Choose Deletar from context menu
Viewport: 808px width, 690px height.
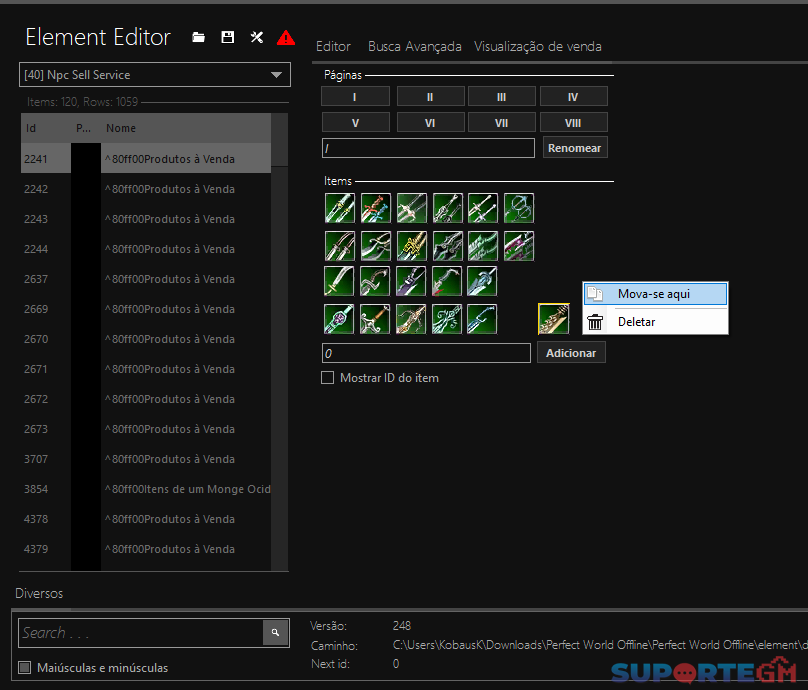tap(655, 322)
